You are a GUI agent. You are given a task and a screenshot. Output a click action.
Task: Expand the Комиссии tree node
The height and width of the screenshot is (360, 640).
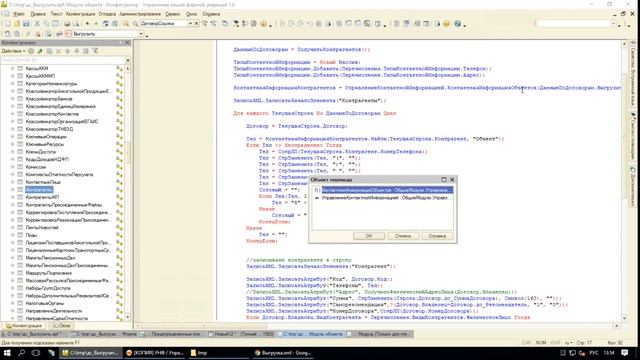pos(13,167)
